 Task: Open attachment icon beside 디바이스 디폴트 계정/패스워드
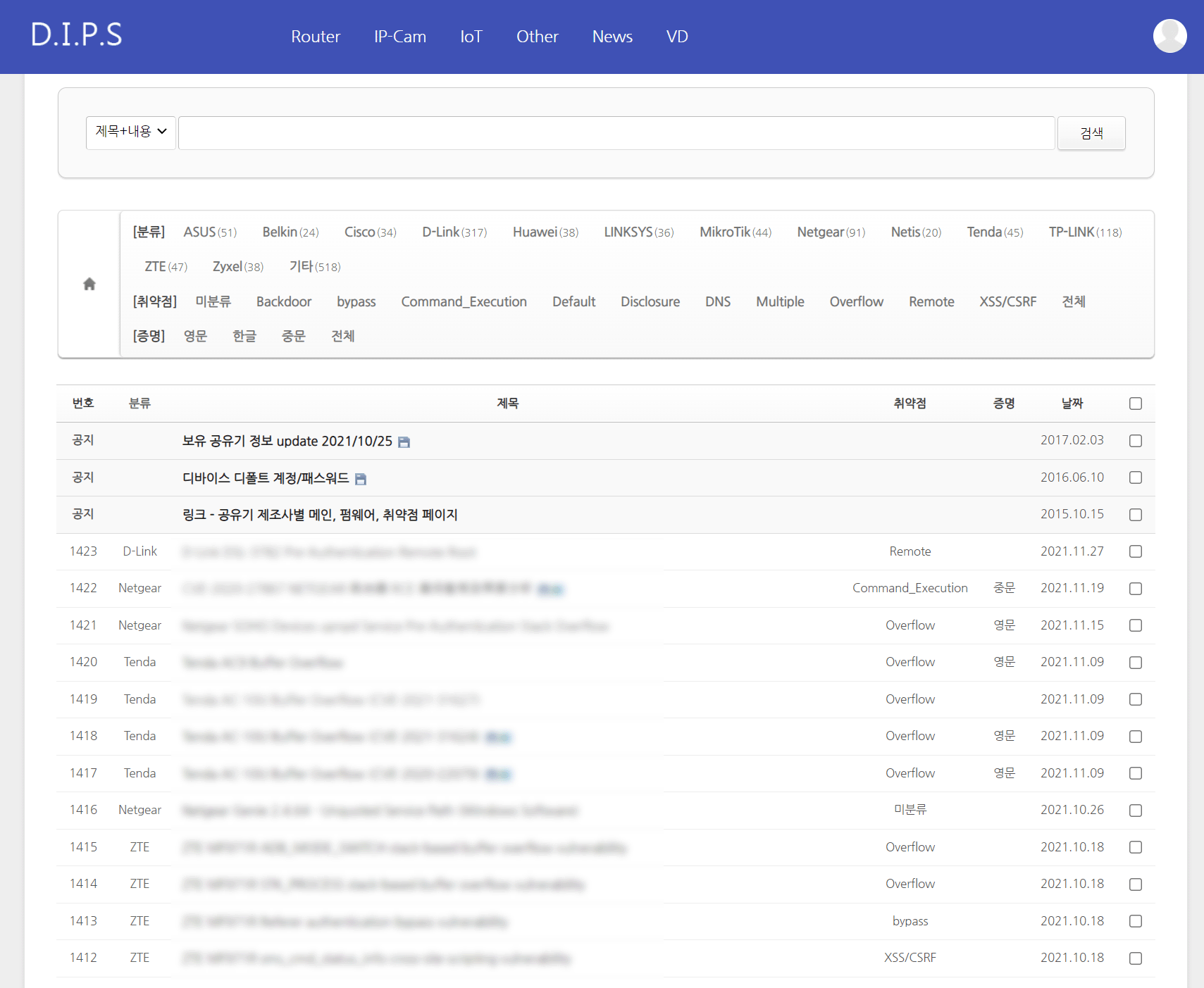coord(361,479)
